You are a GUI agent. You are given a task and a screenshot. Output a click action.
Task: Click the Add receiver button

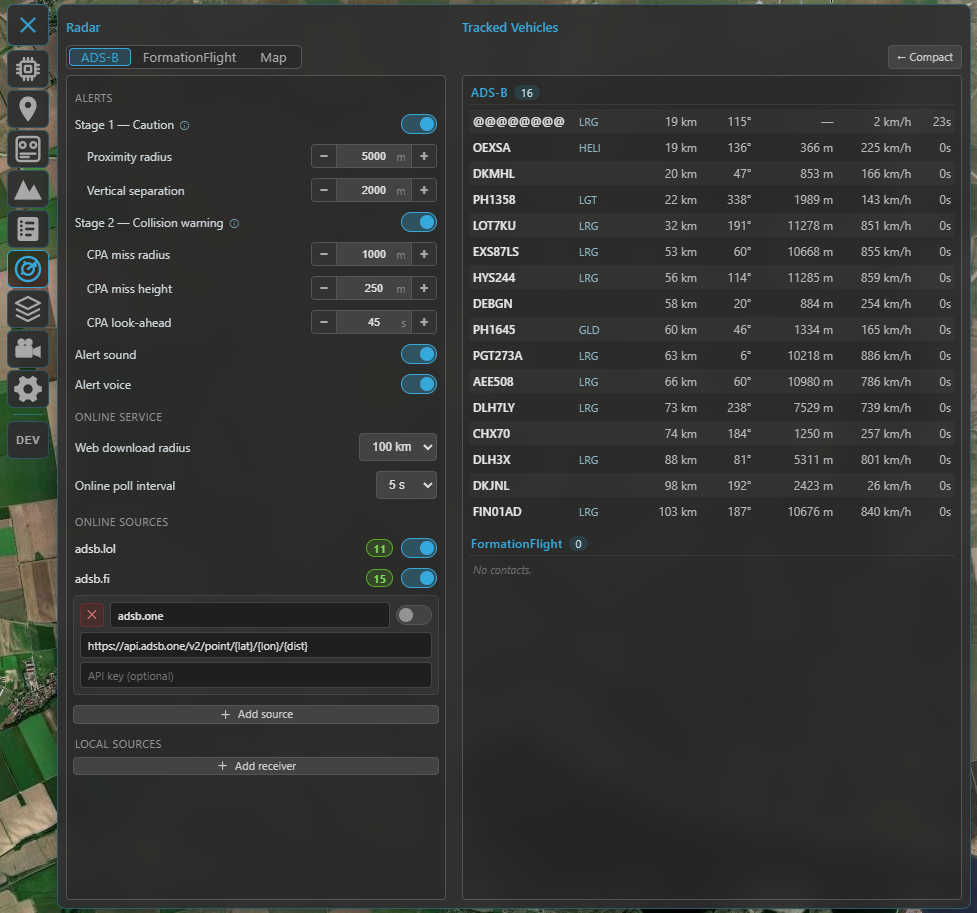click(x=256, y=766)
